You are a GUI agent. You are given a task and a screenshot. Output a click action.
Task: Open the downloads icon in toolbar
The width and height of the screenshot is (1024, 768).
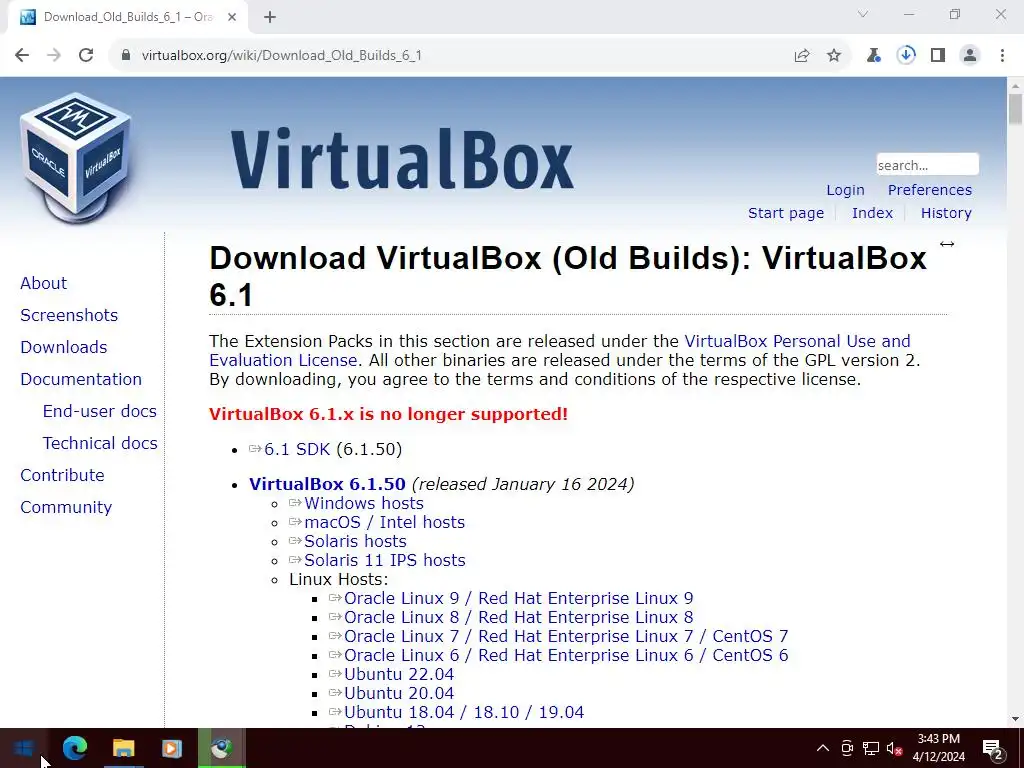906,56
